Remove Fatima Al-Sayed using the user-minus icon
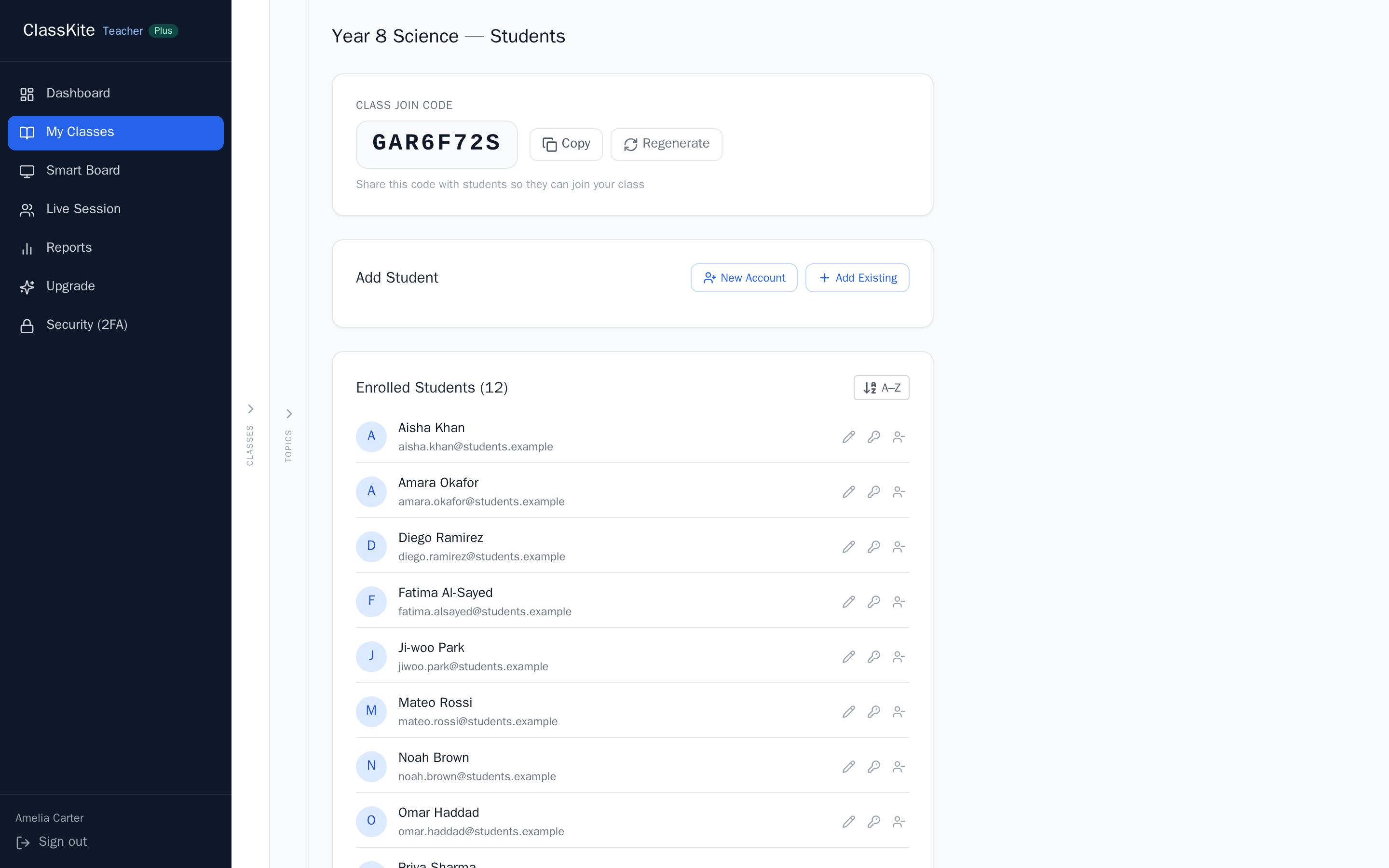This screenshot has width=1389, height=868. coord(899,602)
